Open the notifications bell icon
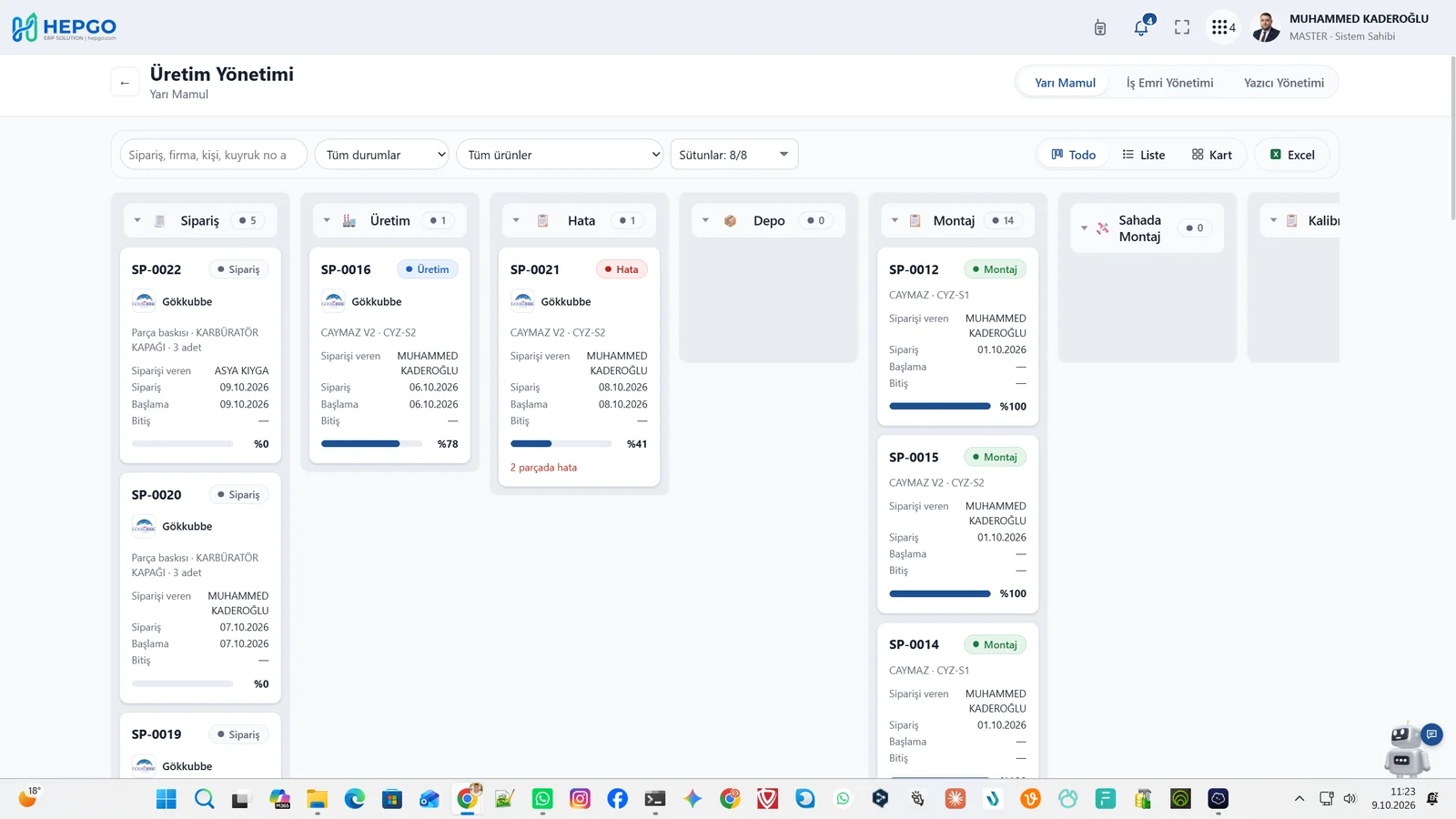Image resolution: width=1456 pixels, height=819 pixels. pyautogui.click(x=1141, y=27)
